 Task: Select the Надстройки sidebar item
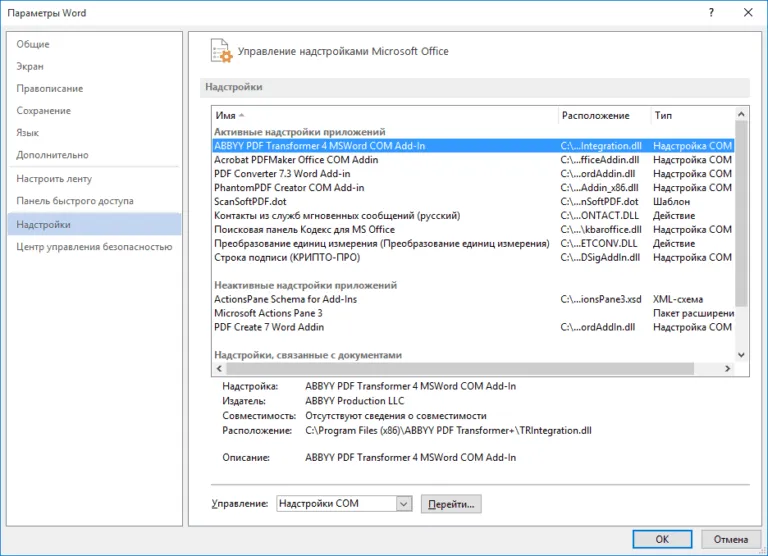pos(94,224)
